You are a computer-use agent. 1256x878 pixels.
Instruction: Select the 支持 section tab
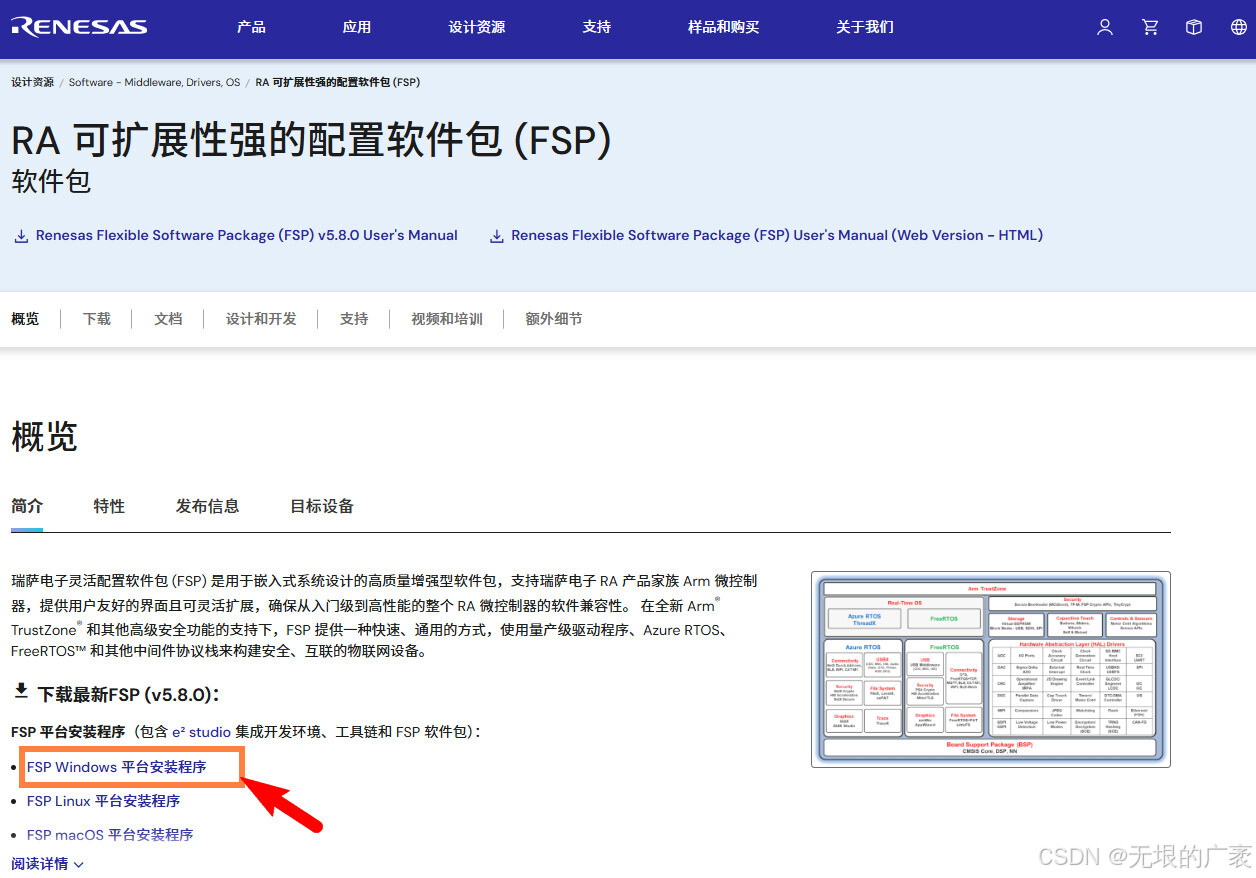[x=354, y=319]
